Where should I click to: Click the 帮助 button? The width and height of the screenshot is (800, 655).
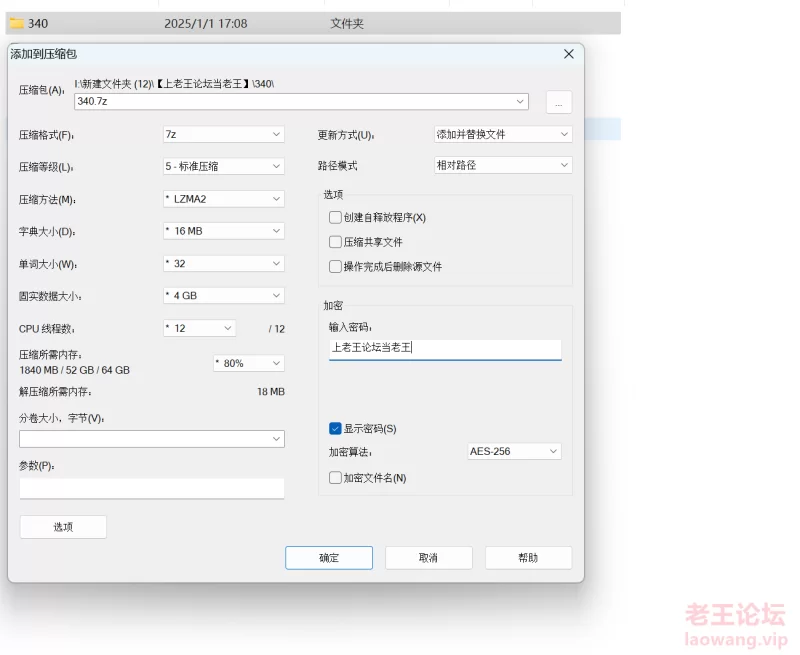[x=529, y=558]
